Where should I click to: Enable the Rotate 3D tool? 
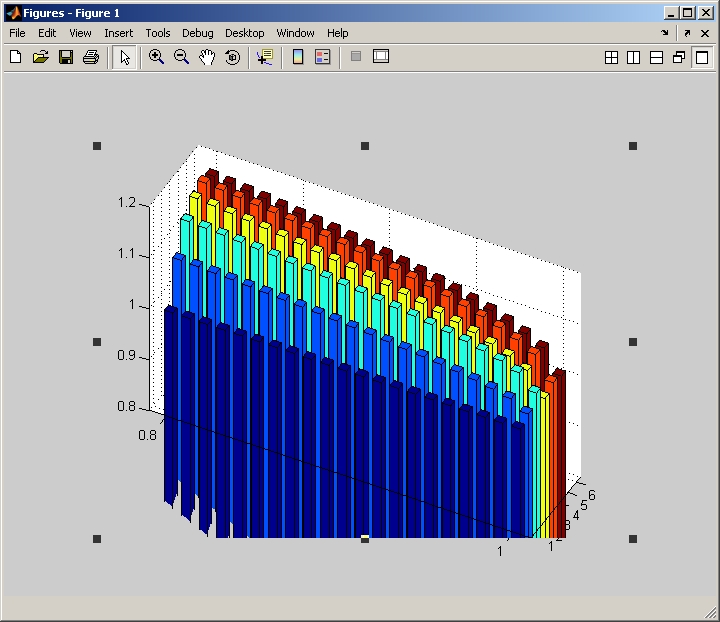[x=232, y=57]
